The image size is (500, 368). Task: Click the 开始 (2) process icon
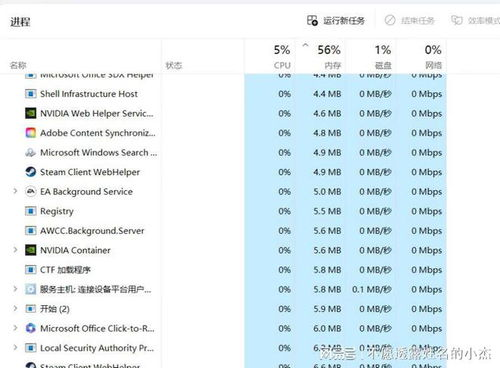coord(31,309)
